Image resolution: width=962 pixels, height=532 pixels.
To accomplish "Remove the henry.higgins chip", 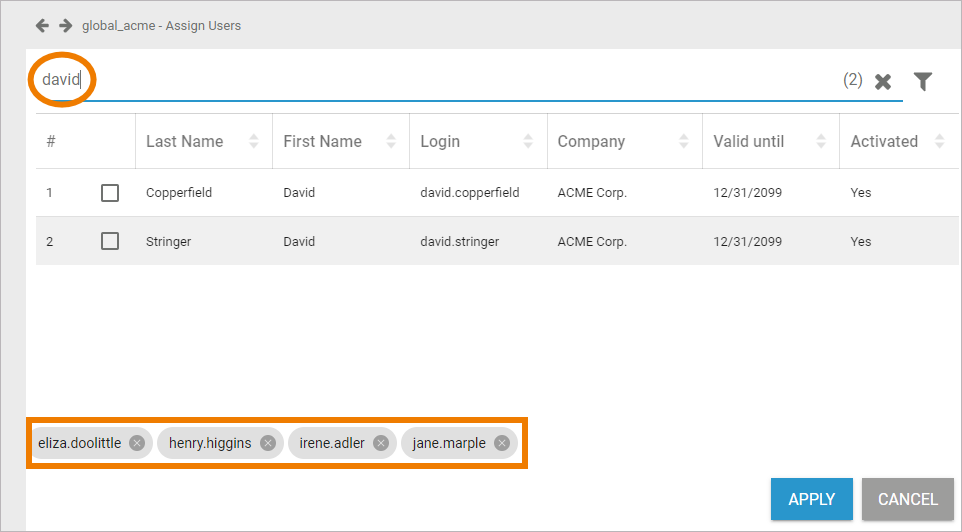I will tap(268, 443).
